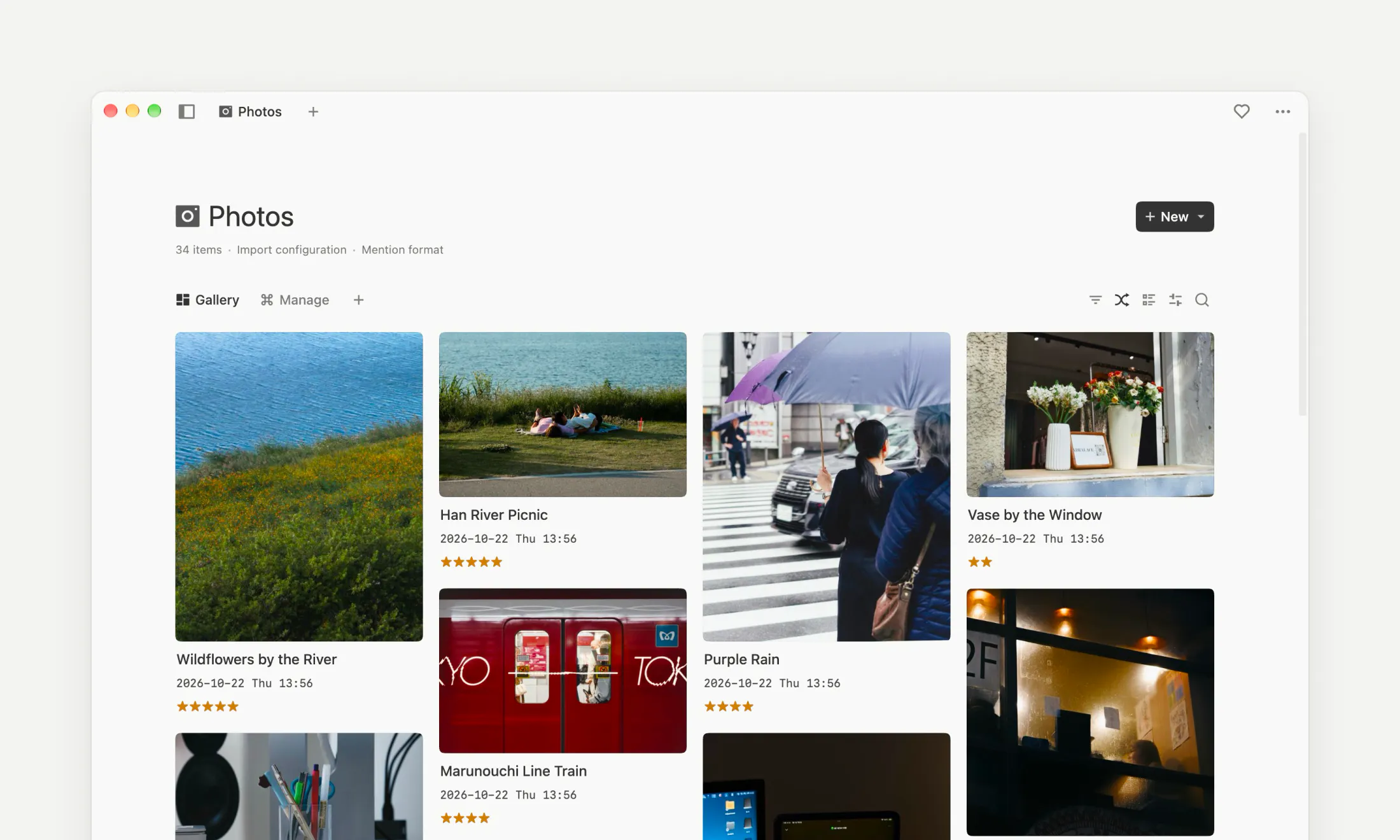This screenshot has width=1400, height=840.
Task: Click the Wildflowers by the River title
Action: pos(256,659)
